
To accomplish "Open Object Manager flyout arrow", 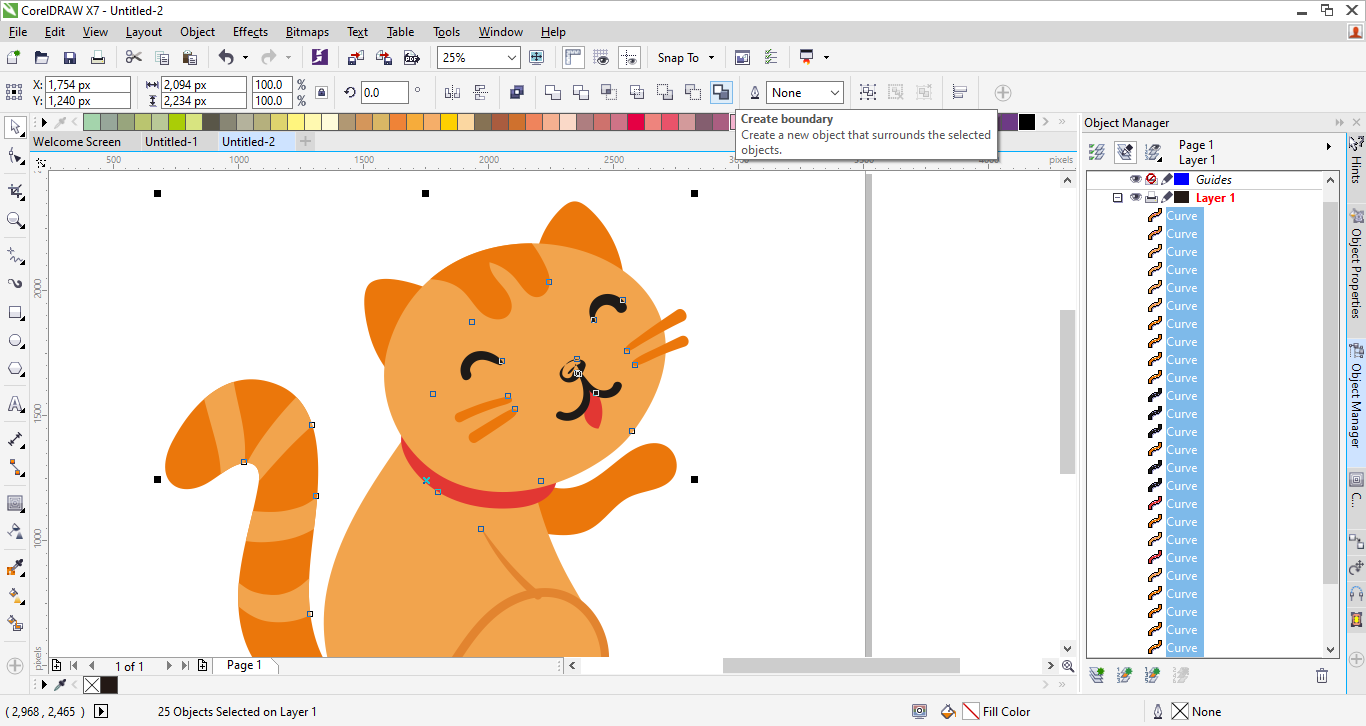I will 1329,147.
